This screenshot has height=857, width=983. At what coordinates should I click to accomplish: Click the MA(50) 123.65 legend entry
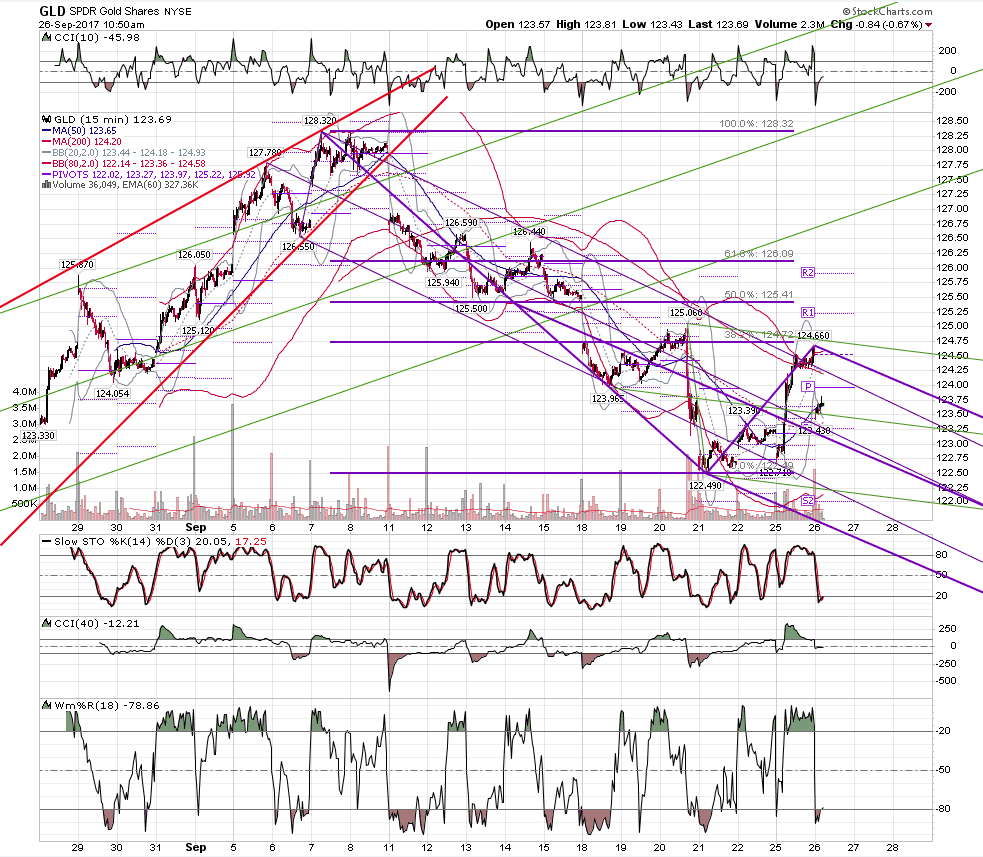tap(84, 130)
